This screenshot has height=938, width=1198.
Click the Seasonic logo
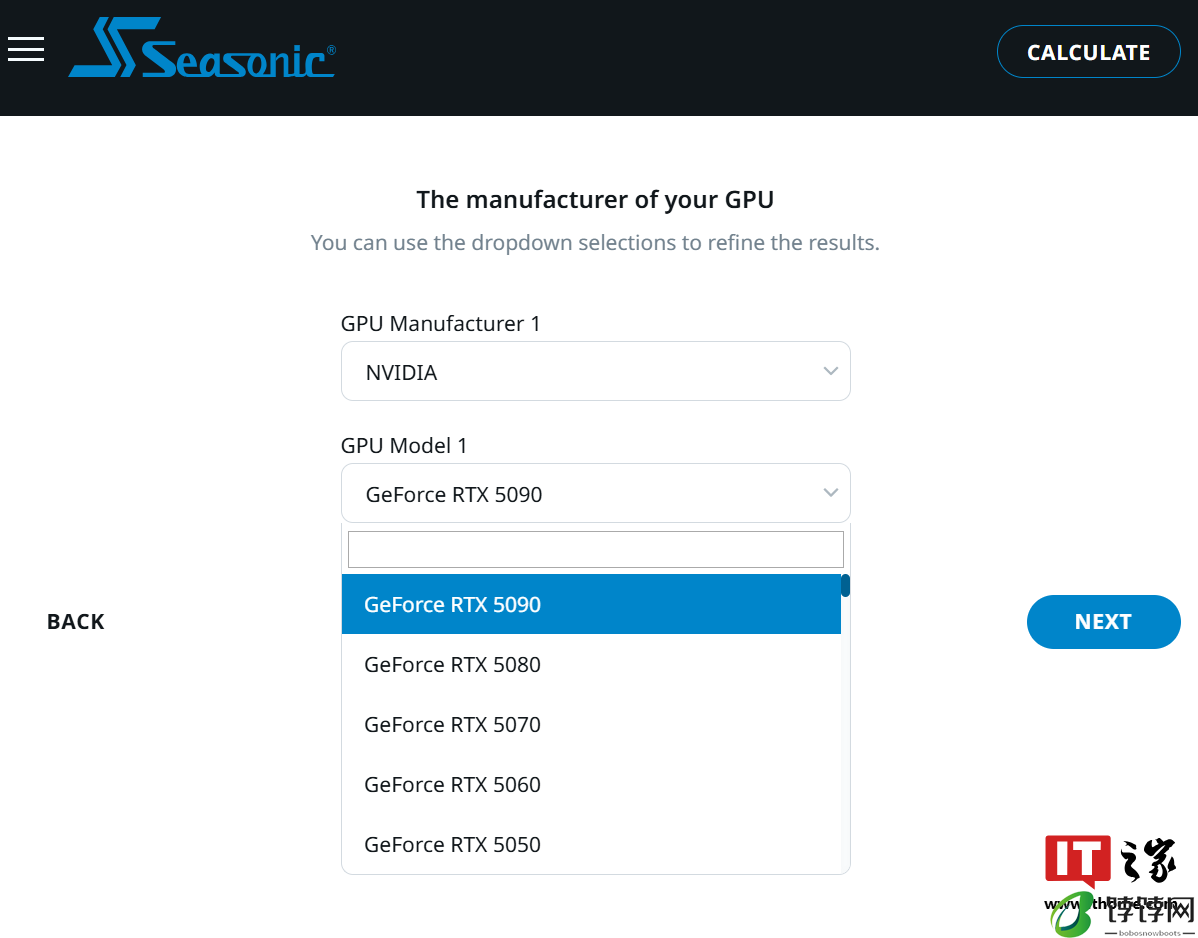tap(202, 47)
